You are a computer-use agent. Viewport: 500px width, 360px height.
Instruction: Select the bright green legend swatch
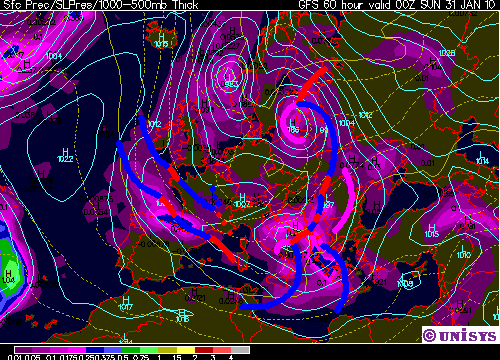tap(149, 350)
